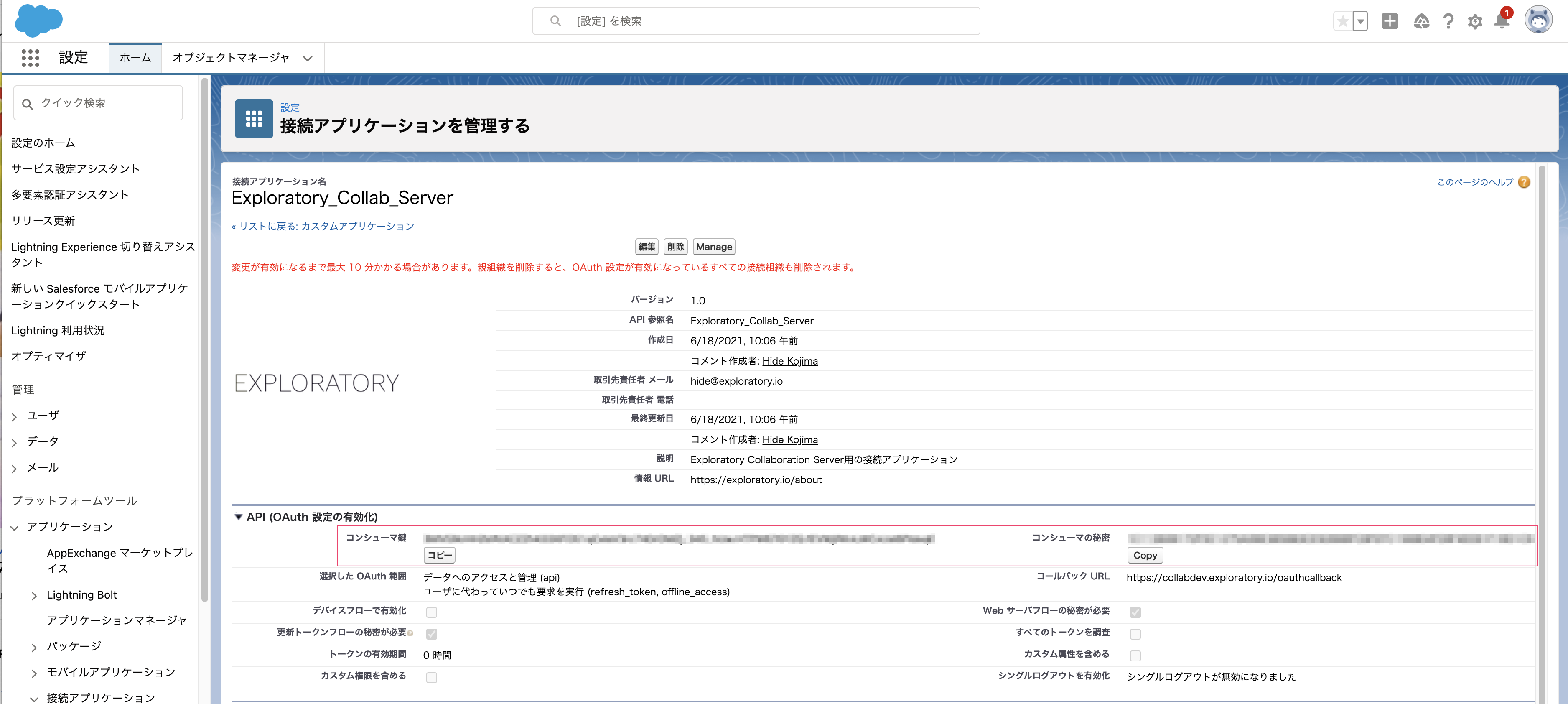Open the global actions plus icon

tap(1390, 21)
